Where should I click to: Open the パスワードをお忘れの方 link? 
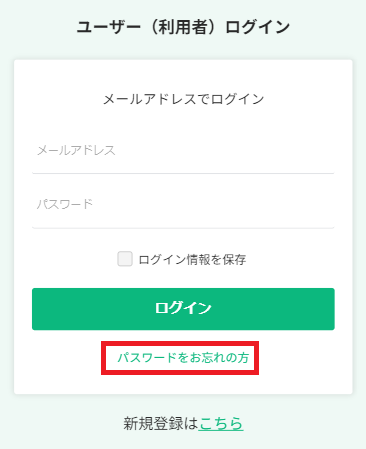pos(183,358)
